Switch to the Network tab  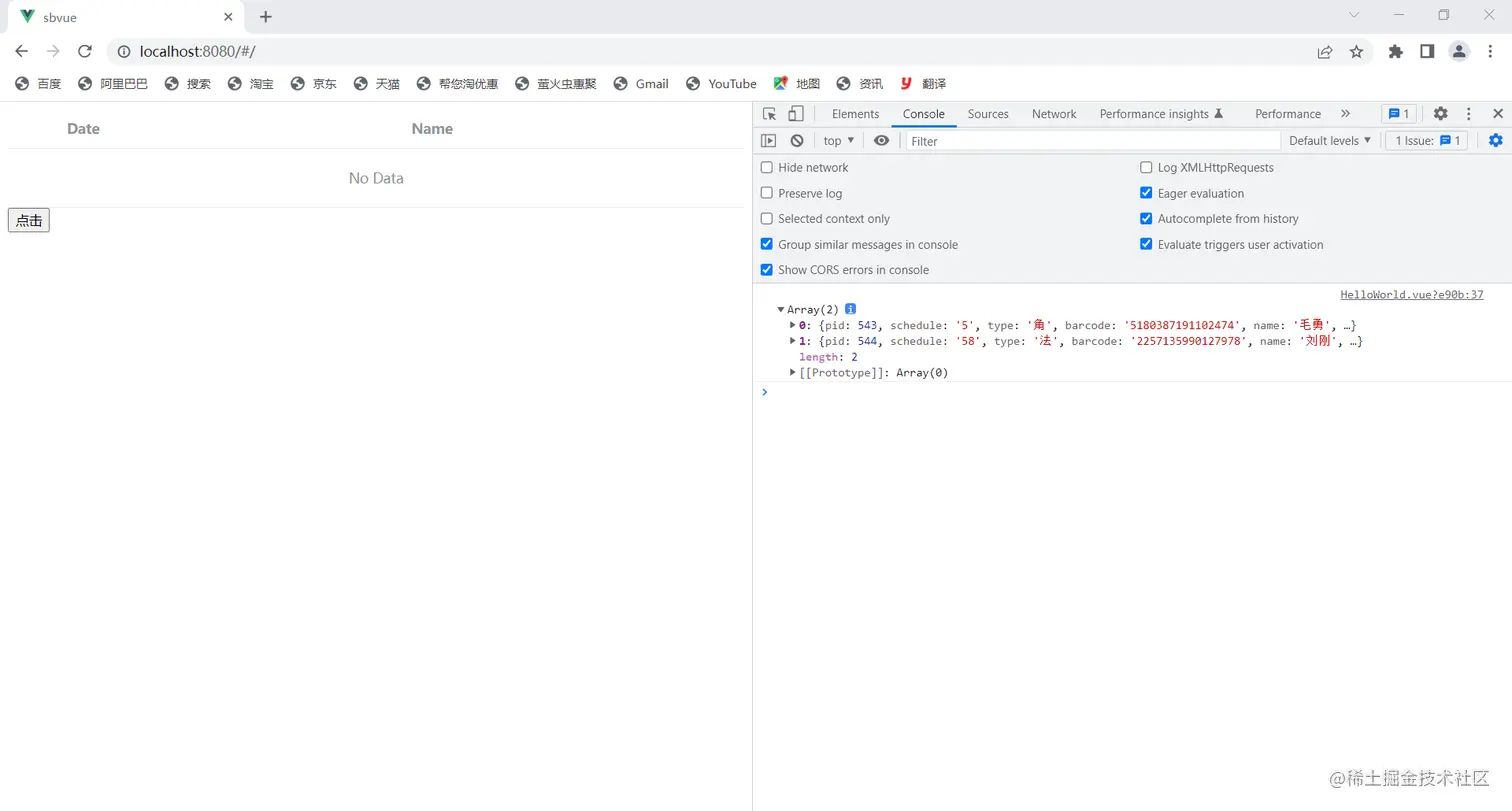click(x=1054, y=114)
